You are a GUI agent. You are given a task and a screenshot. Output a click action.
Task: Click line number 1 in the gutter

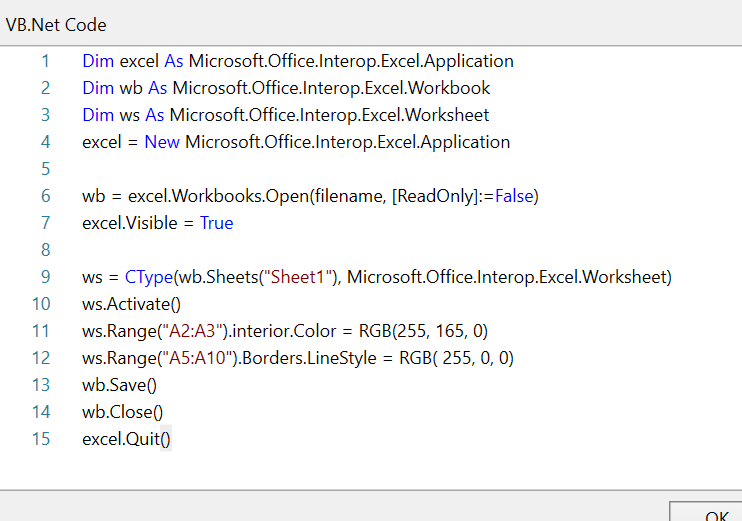(45, 61)
